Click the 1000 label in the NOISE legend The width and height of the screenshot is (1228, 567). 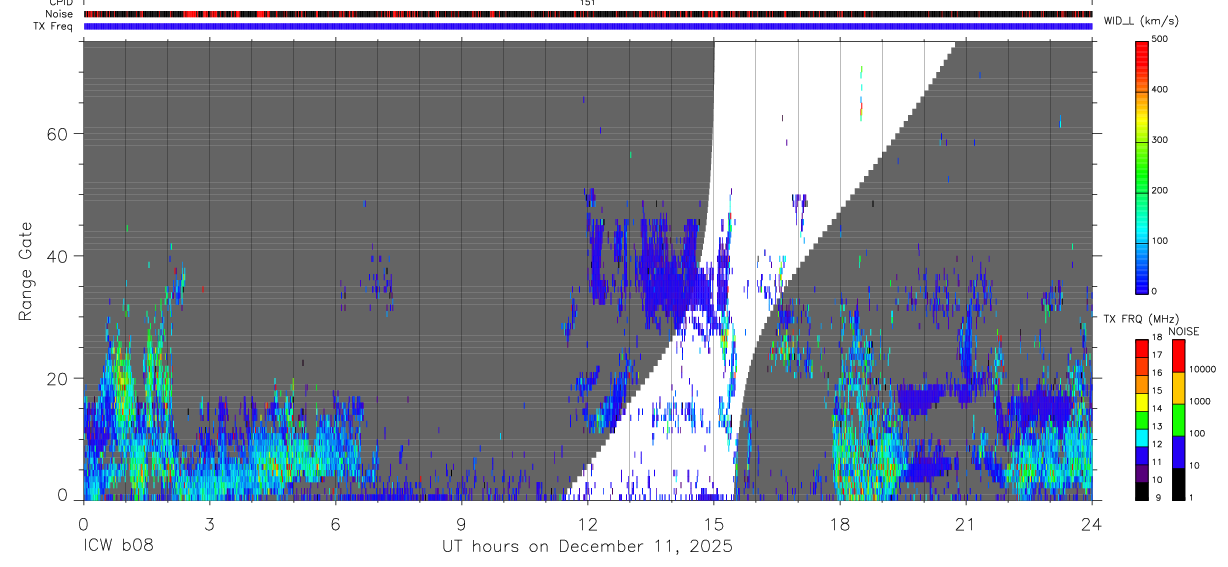tap(1200, 402)
